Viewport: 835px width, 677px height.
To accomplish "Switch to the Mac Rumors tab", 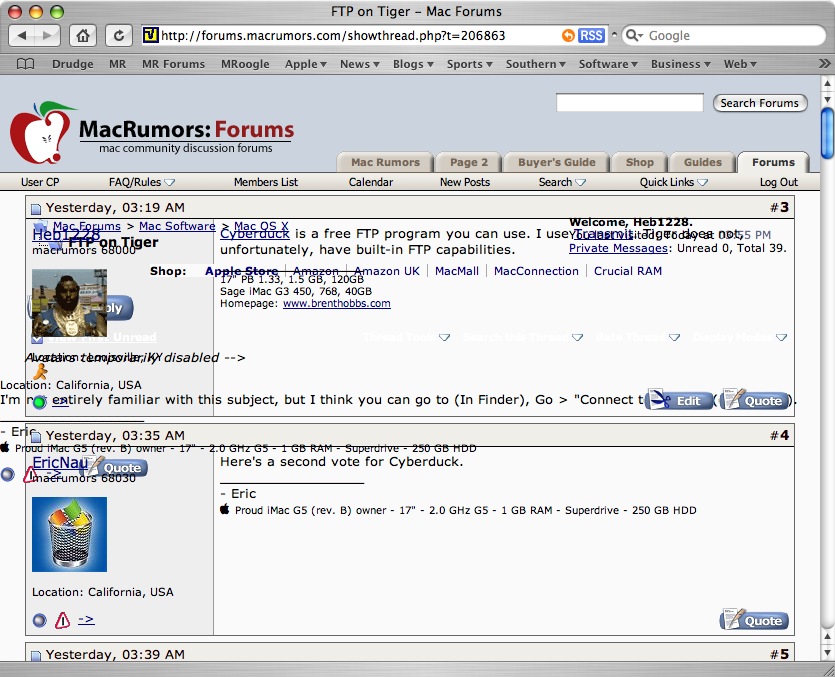I will (385, 162).
